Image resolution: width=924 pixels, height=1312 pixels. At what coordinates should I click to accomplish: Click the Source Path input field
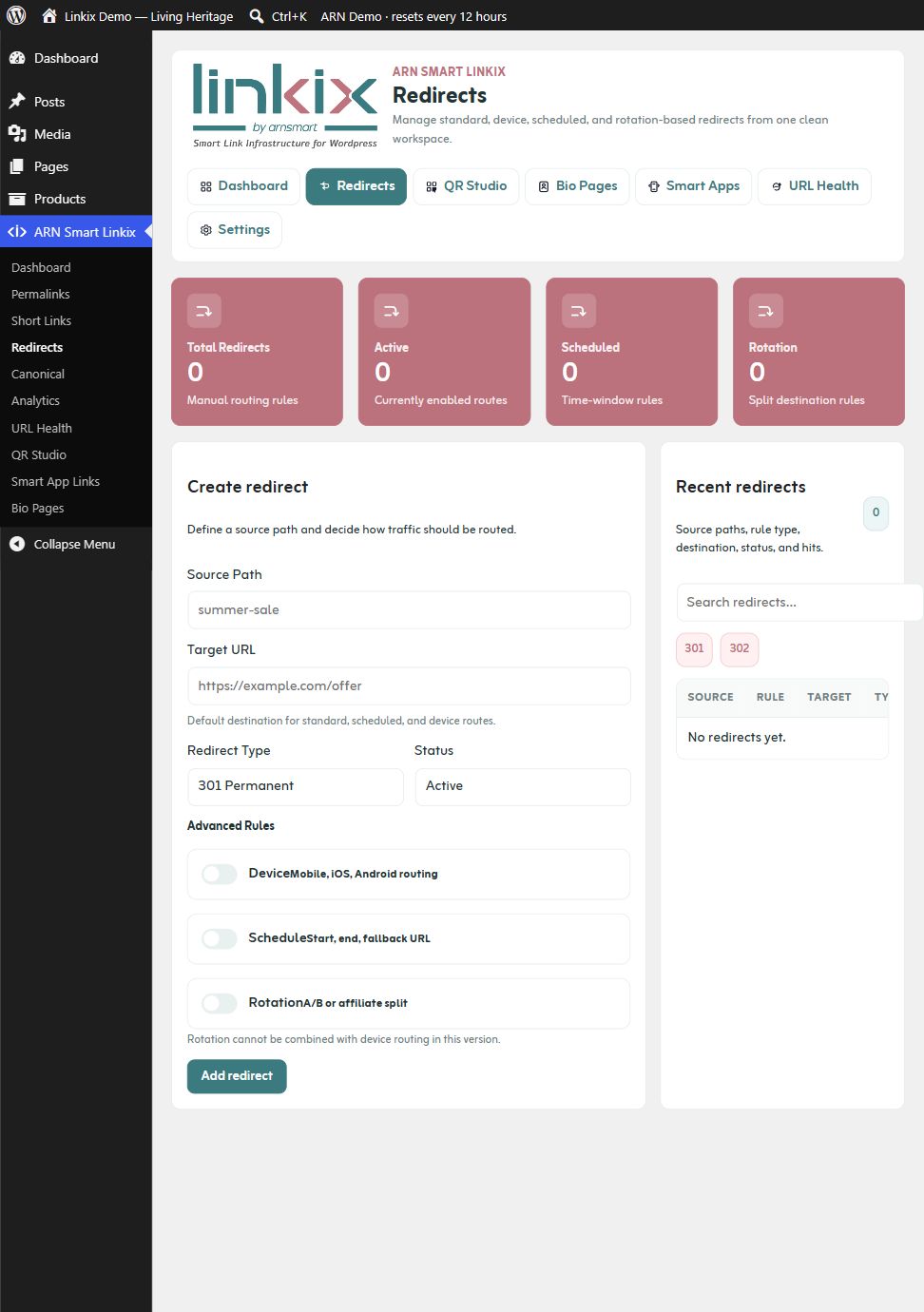coord(409,610)
